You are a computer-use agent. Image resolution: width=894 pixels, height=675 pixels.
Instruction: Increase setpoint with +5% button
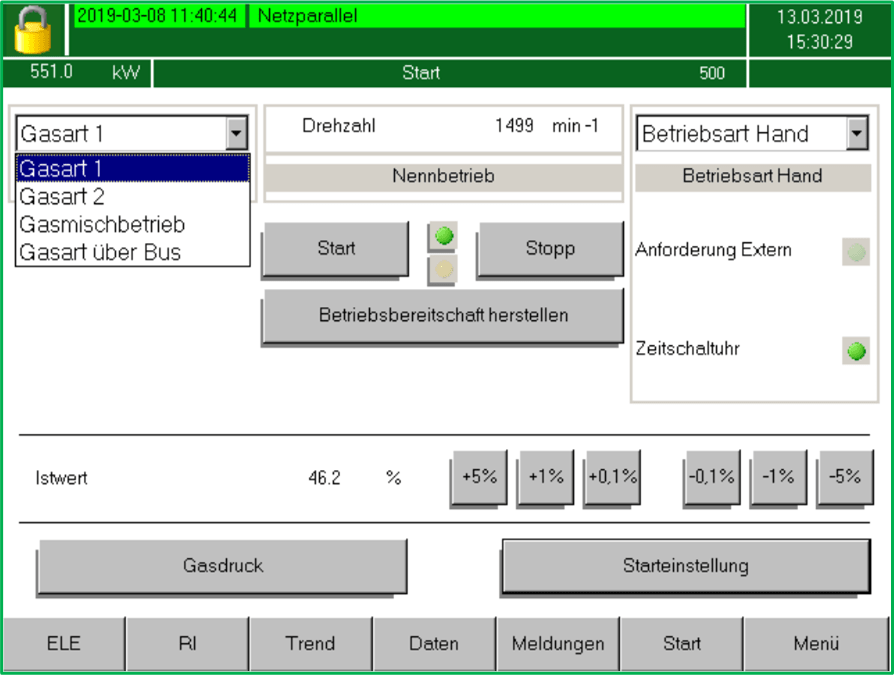tap(479, 478)
